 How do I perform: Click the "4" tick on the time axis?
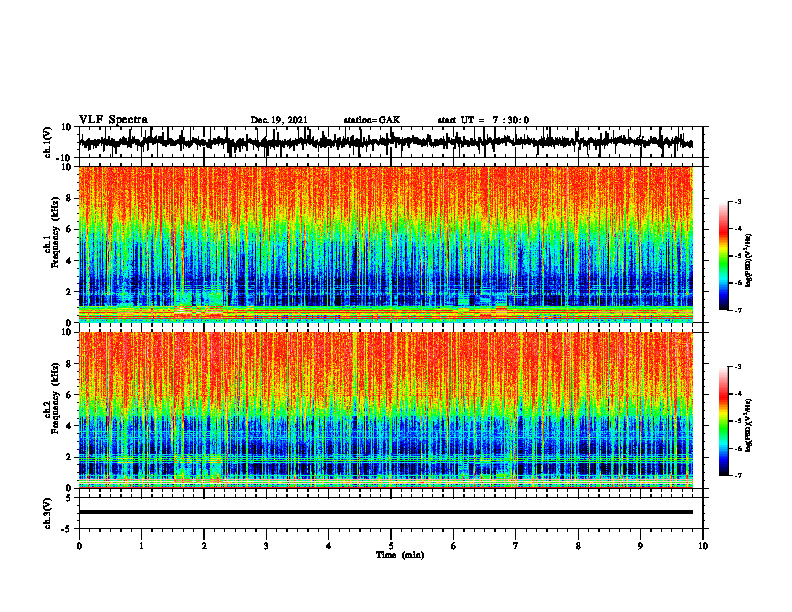(x=329, y=546)
